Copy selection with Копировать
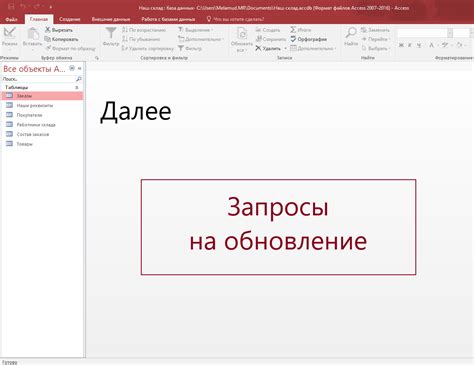This screenshot has width=474, height=365. click(61, 39)
